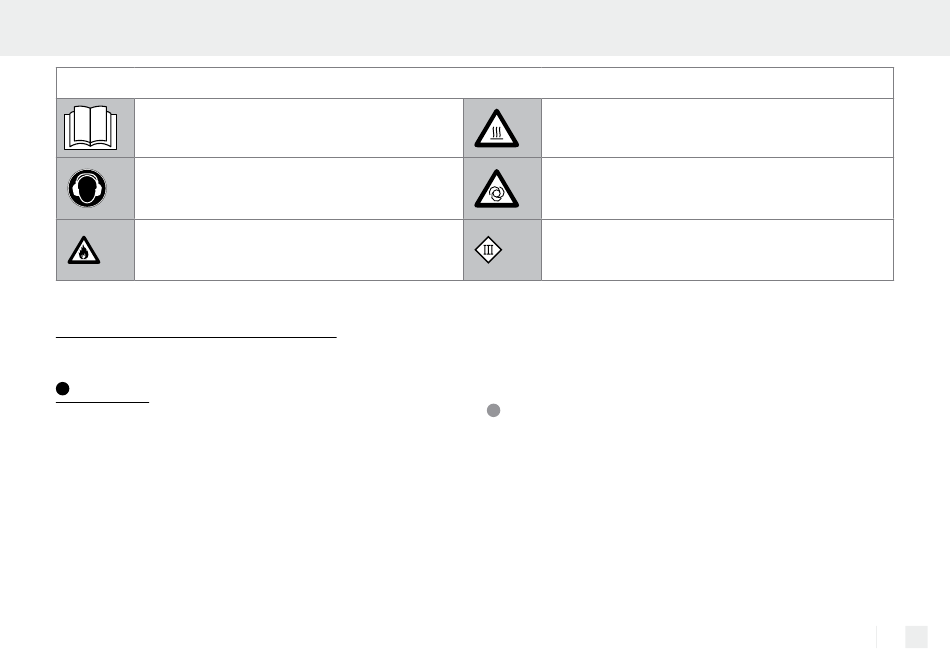This screenshot has height=671, width=950.
Task: Click the long horizontal rule below the table
Action: point(196,337)
